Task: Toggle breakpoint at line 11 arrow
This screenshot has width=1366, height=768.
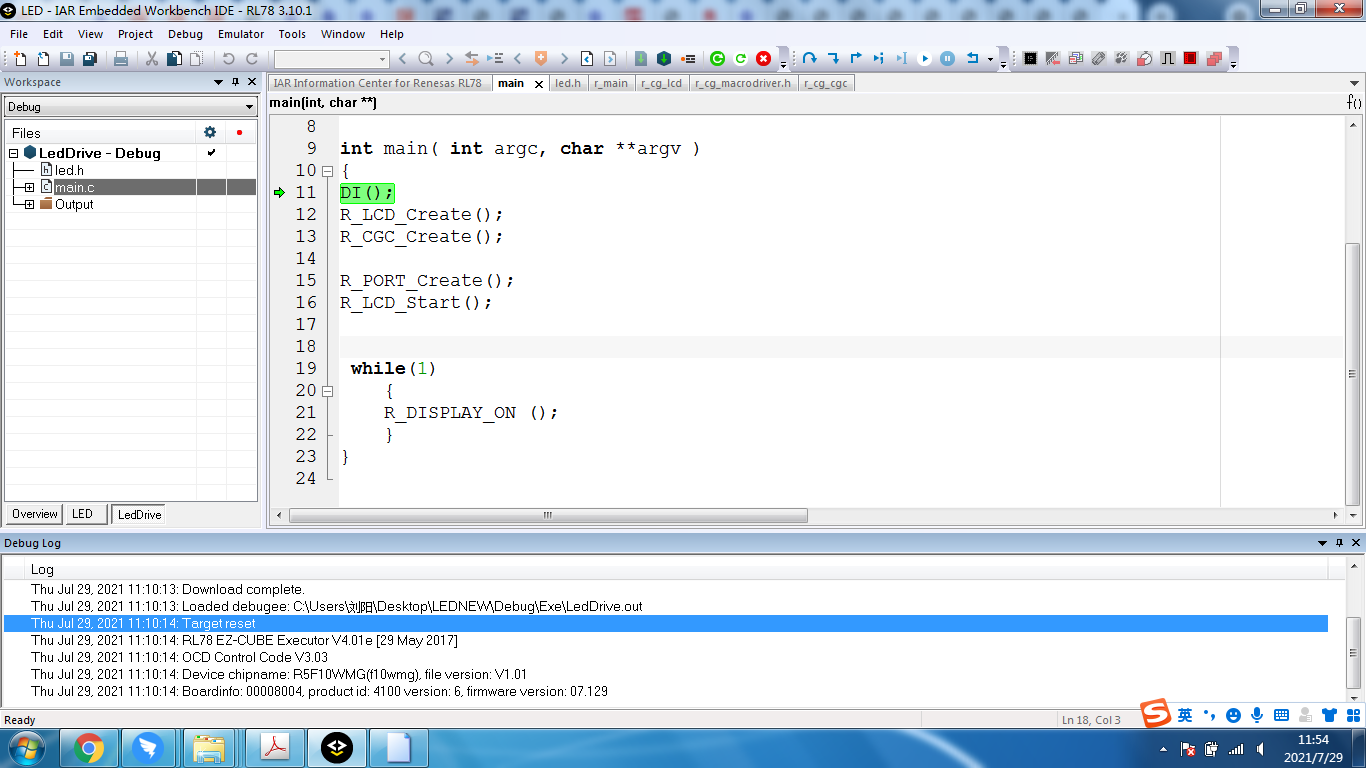Action: 279,192
